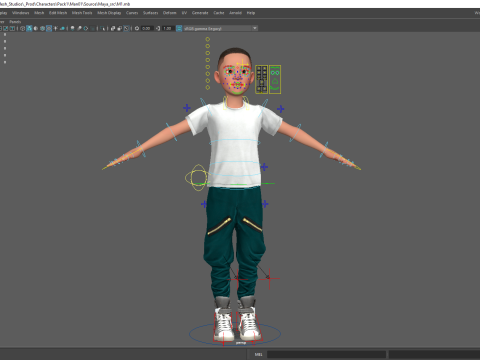
Task: Open the Mesh Tools menu
Action: tap(82, 13)
